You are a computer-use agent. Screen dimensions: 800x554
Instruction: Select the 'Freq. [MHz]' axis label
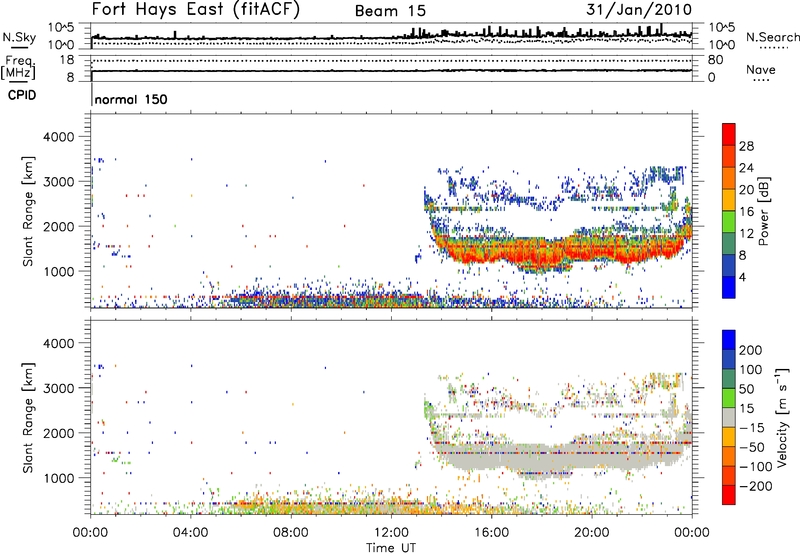coord(19,67)
